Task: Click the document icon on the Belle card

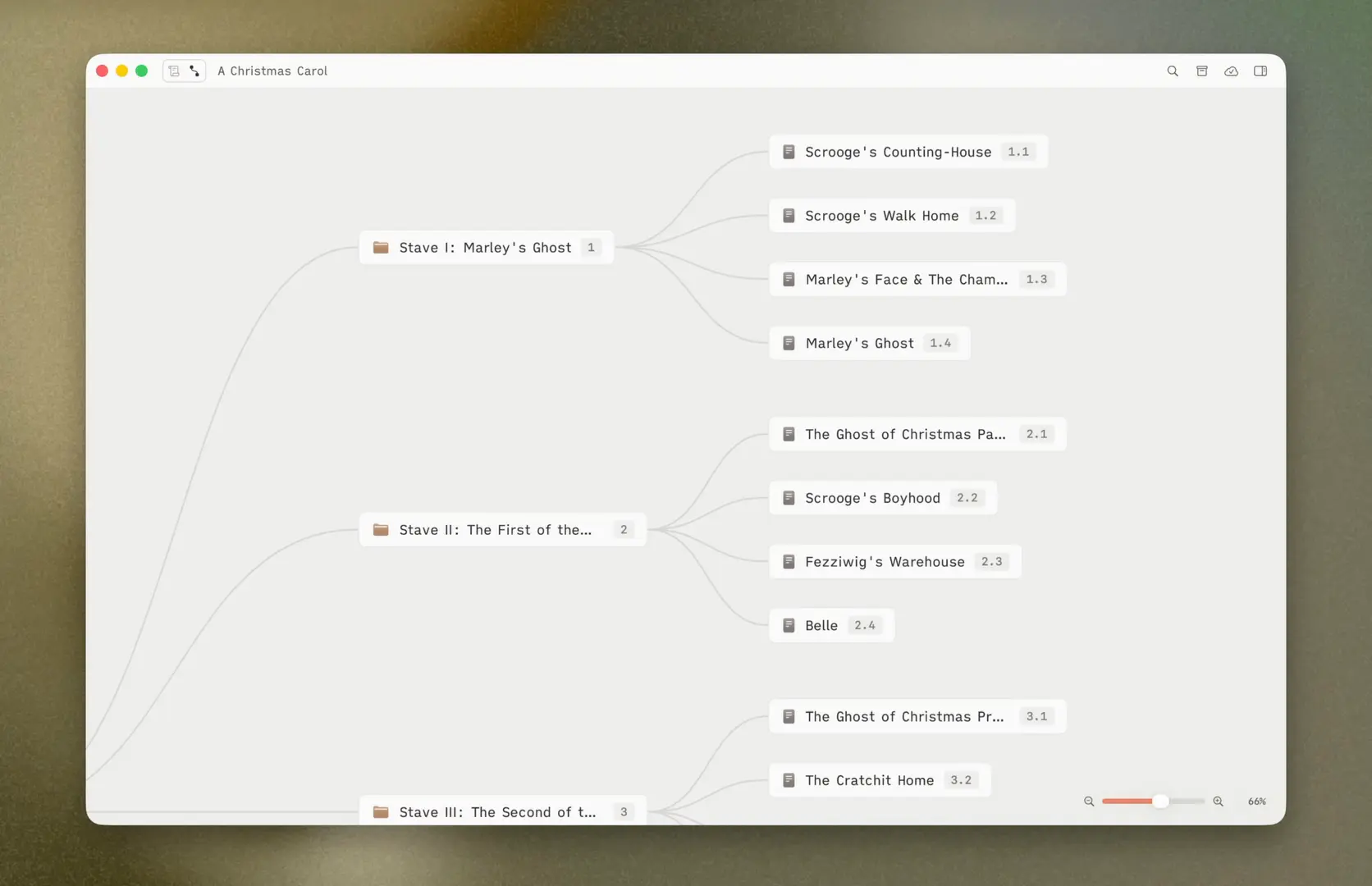Action: [789, 624]
